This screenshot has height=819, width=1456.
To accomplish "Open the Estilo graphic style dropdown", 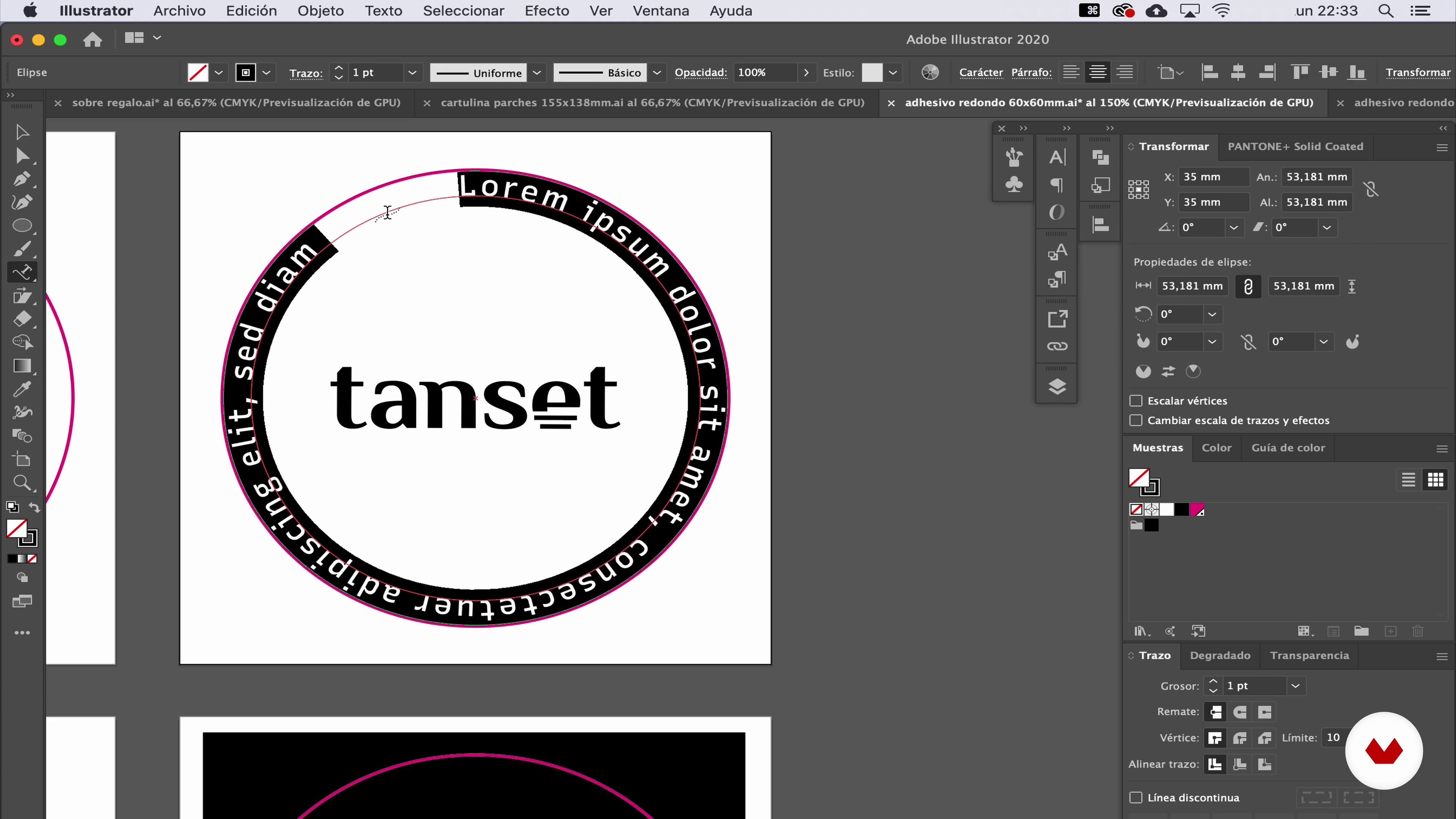I will [x=893, y=72].
